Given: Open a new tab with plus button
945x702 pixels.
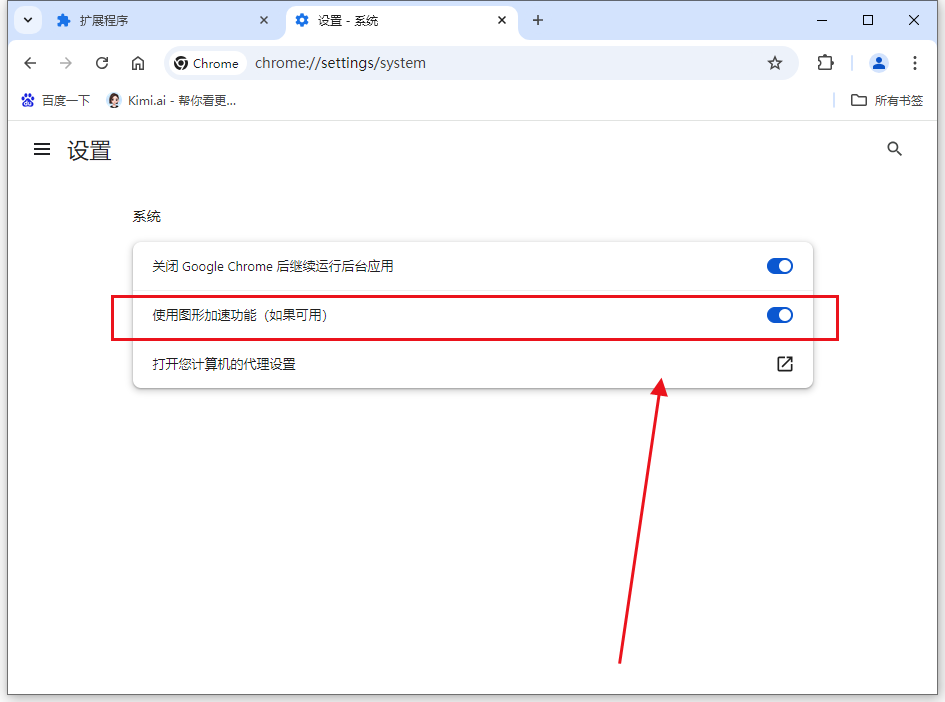Looking at the screenshot, I should point(538,20).
